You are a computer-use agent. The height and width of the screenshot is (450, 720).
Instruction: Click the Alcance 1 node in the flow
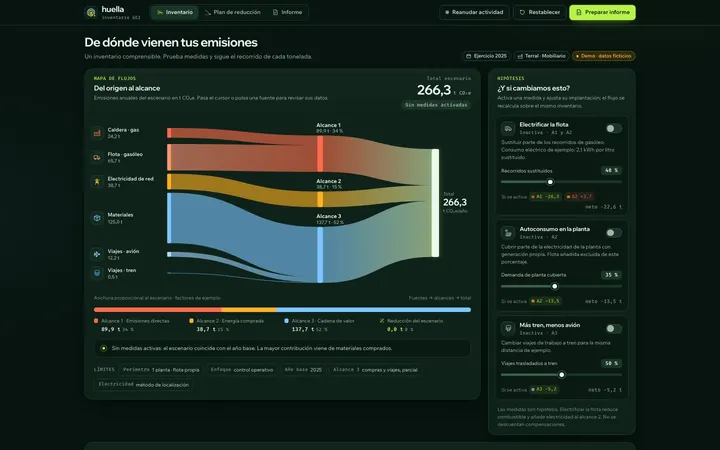(x=320, y=154)
